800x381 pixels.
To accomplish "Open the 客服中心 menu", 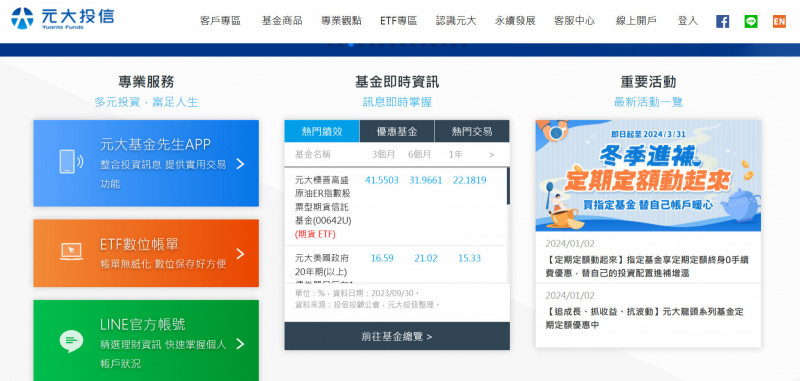I will [x=574, y=21].
